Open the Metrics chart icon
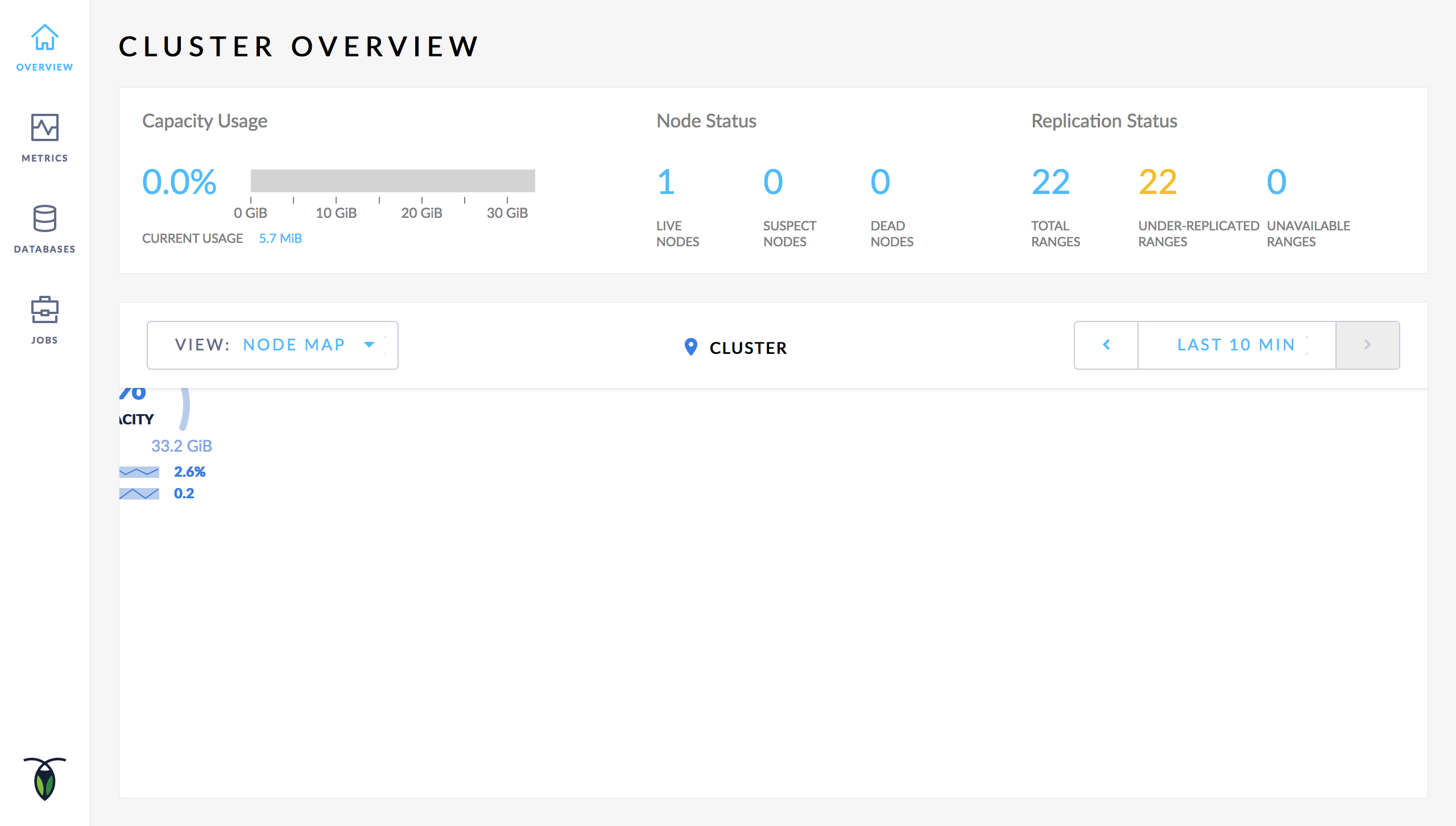This screenshot has width=1456, height=826. [44, 127]
